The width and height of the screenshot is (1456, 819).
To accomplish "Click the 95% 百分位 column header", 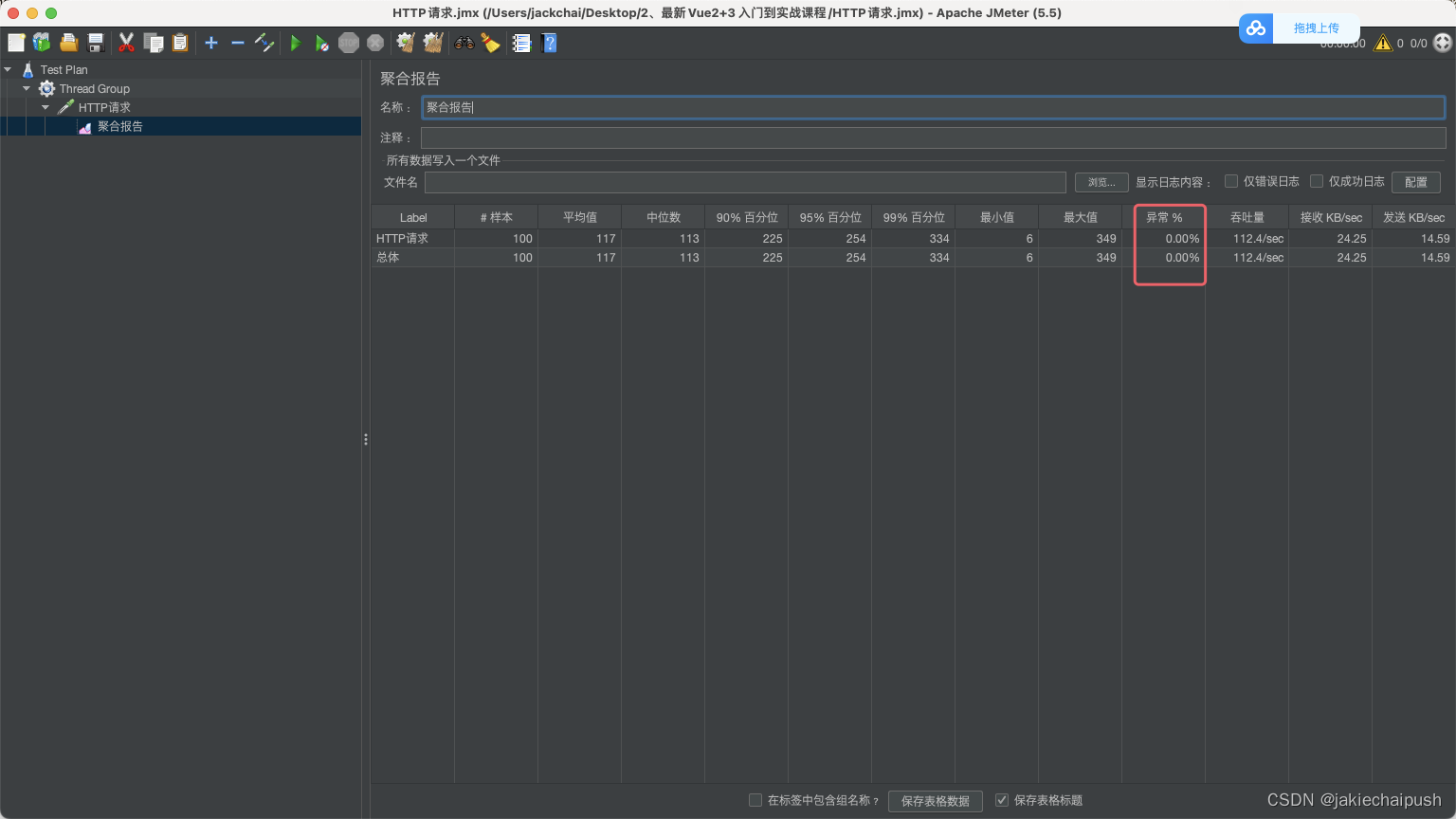I will tap(830, 217).
